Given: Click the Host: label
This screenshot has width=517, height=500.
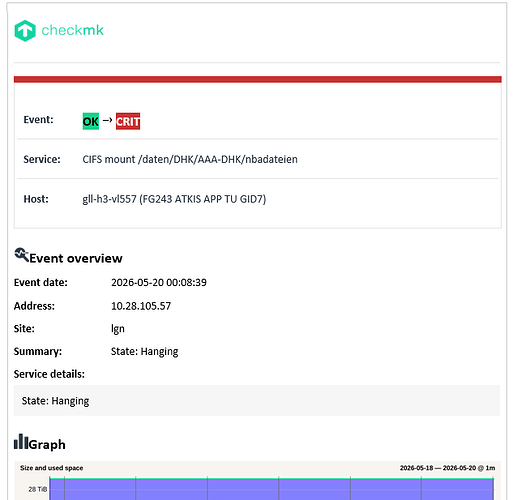Looking at the screenshot, I should (36, 199).
